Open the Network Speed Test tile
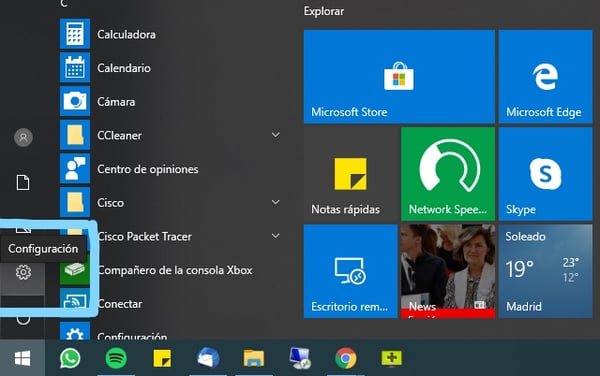Viewport: 600px width, 376px height. (x=448, y=174)
